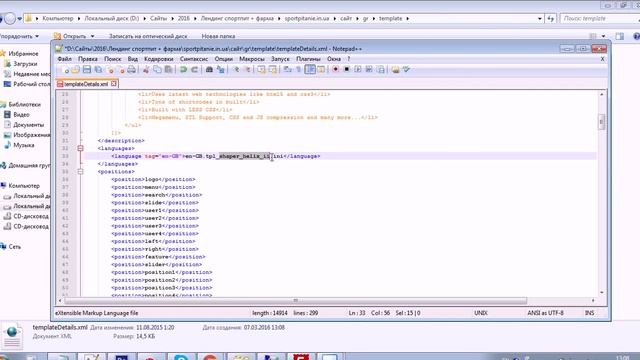Click the editor horizontal scrollbar
Screen dimensions: 640x360
296,301
